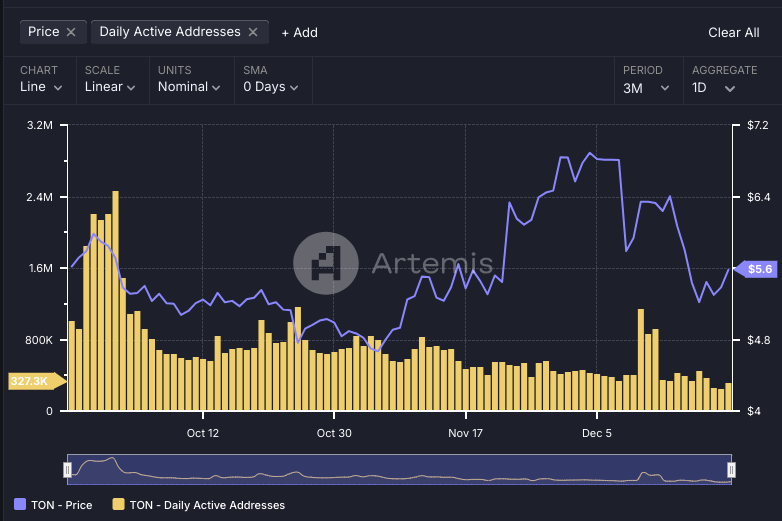This screenshot has height=521, width=782.
Task: Remove the Price metric chip
Action: (x=71, y=32)
